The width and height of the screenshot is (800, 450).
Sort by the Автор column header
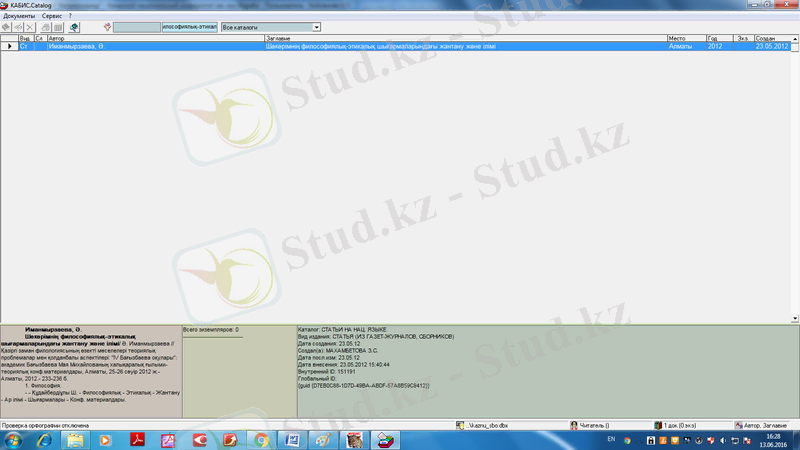coord(156,38)
